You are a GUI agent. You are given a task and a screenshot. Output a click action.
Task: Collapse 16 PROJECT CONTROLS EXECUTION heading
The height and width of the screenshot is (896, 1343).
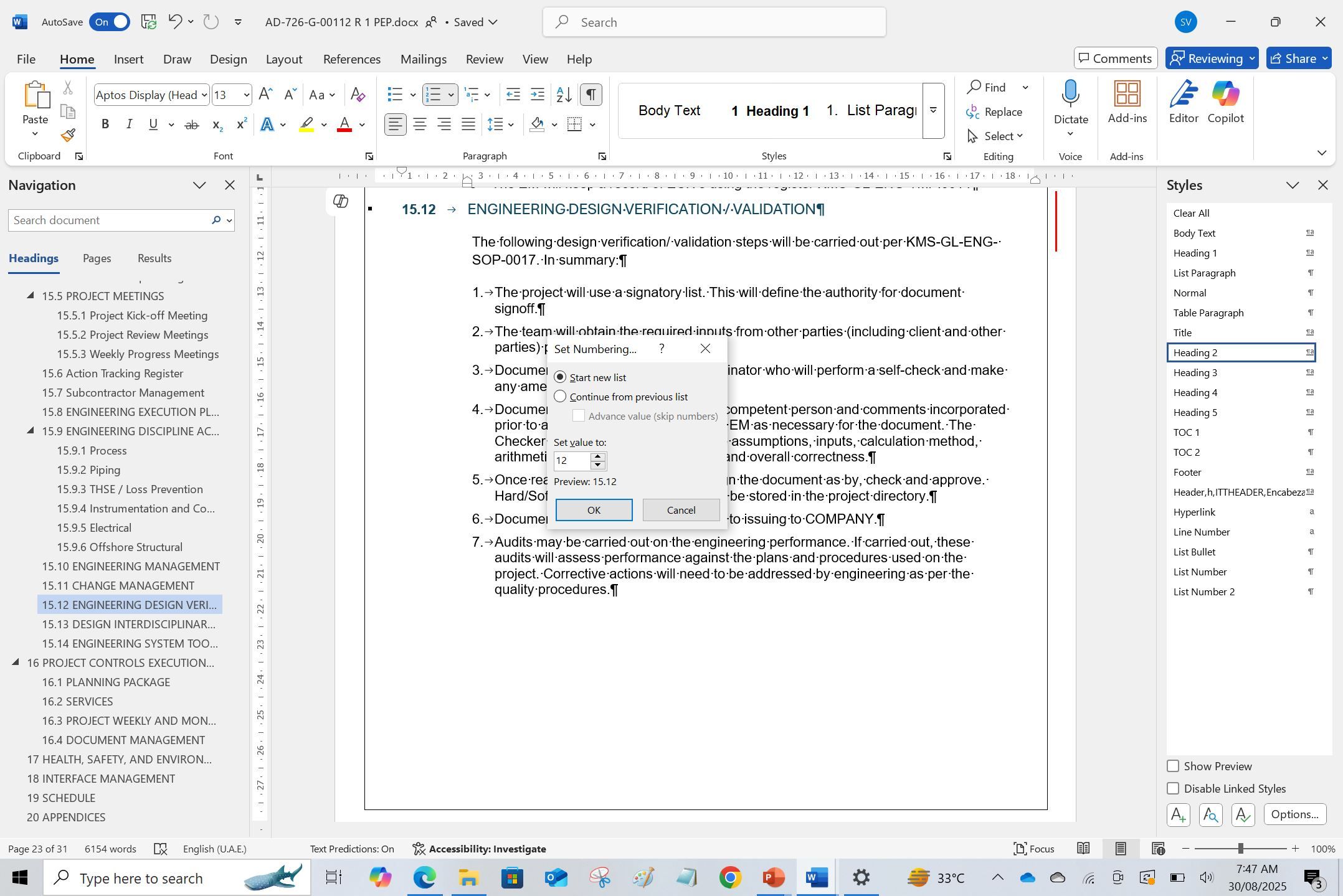16,663
